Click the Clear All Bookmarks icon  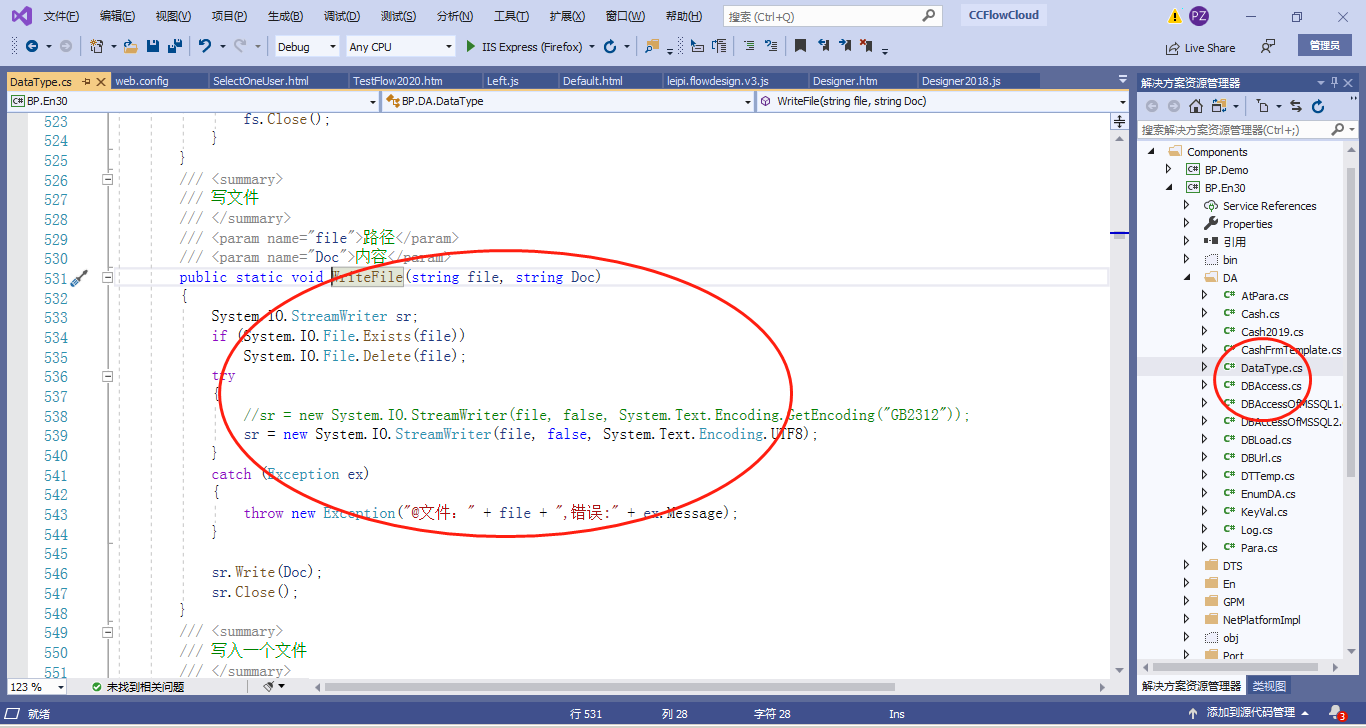pyautogui.click(x=866, y=47)
